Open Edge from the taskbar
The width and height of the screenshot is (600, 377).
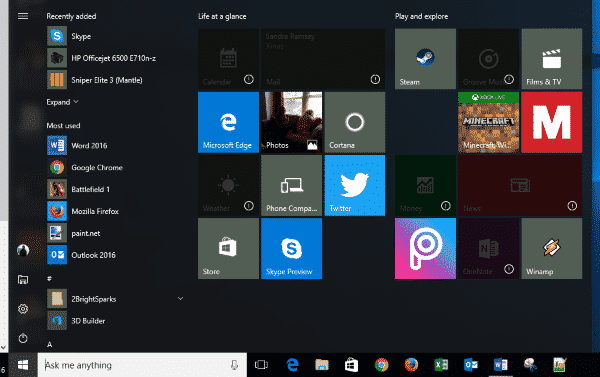click(292, 365)
